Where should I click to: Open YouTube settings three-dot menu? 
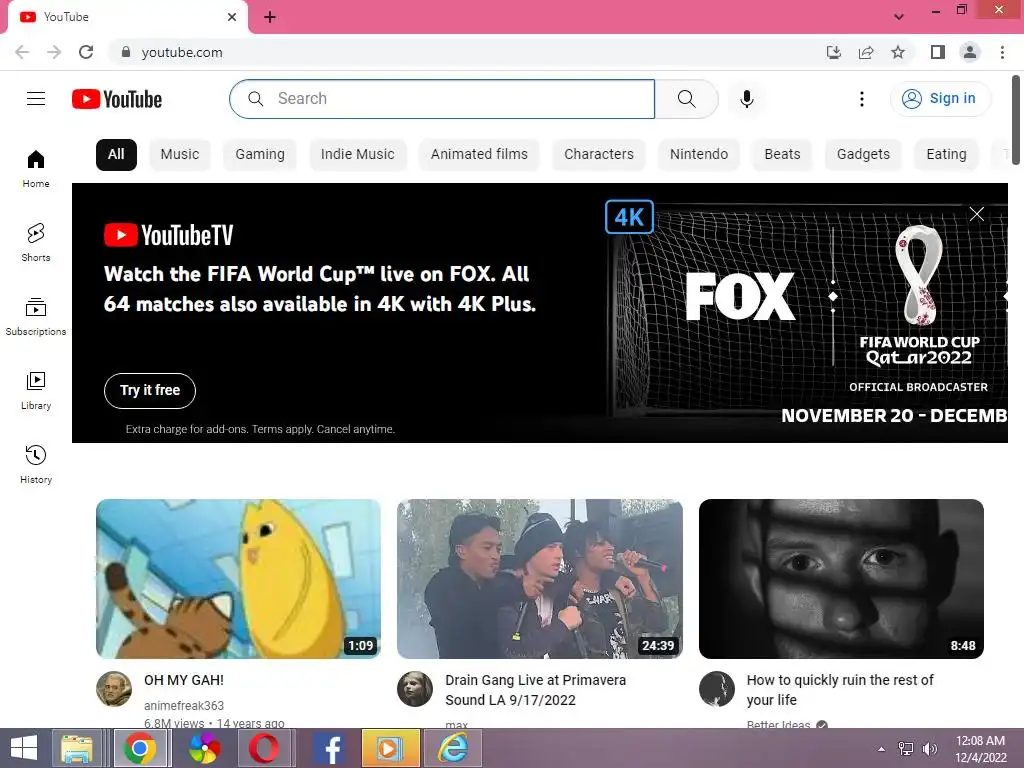(862, 99)
